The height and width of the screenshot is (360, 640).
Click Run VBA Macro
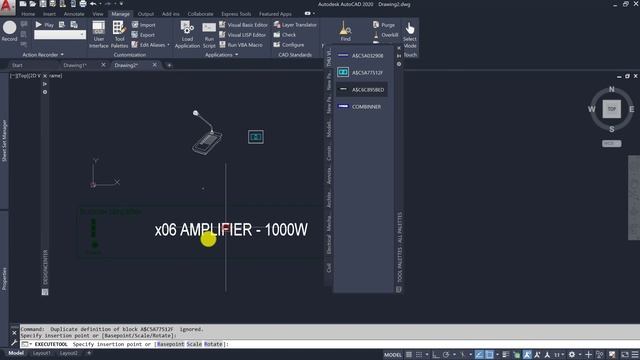tap(241, 45)
